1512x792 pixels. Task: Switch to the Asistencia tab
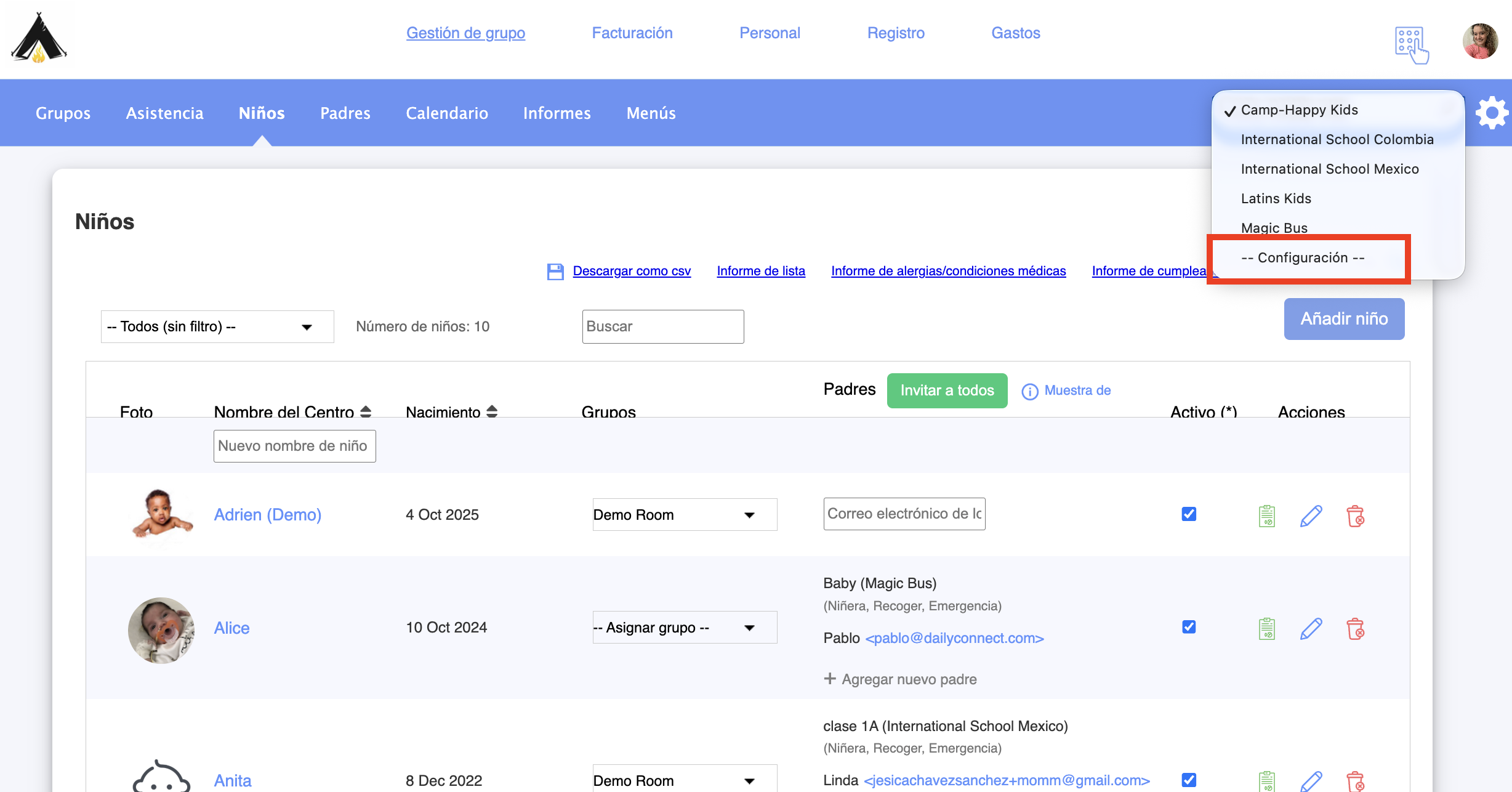coord(164,113)
